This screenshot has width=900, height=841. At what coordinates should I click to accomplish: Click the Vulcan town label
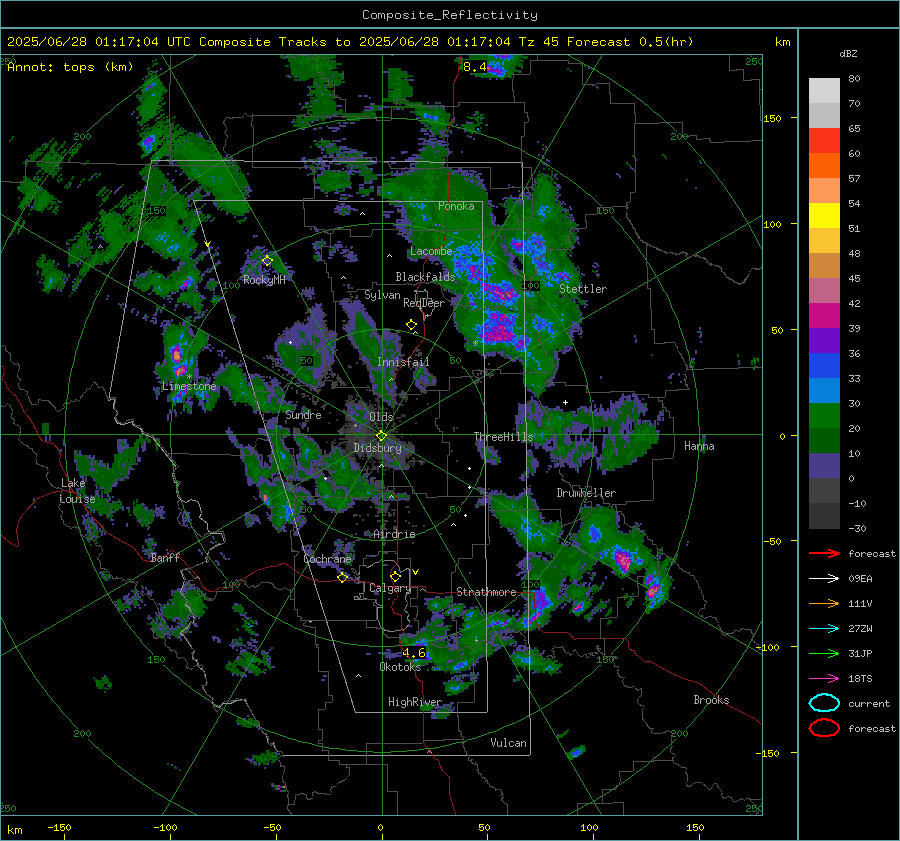(x=508, y=743)
